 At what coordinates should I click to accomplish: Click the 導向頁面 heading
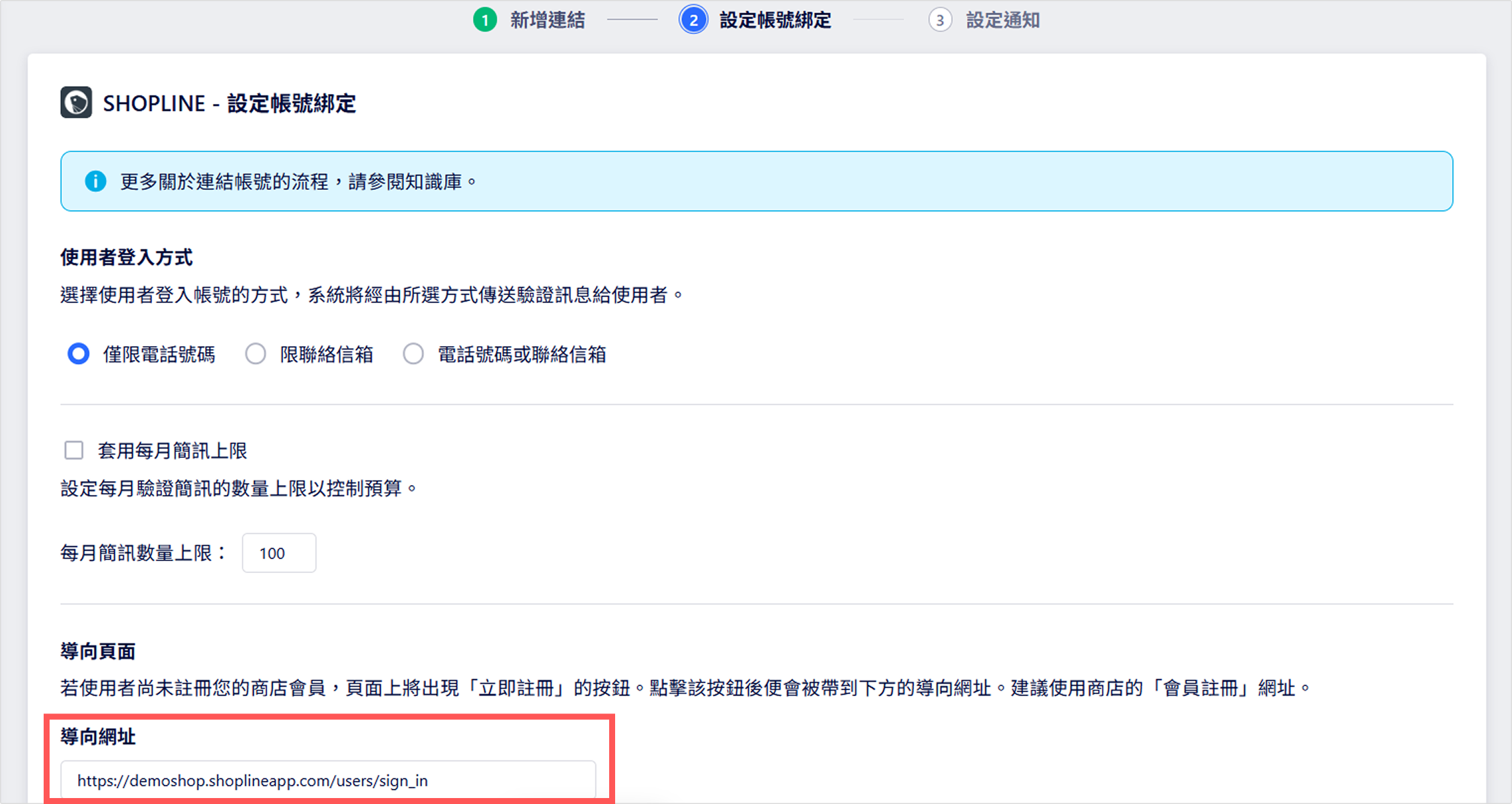pos(98,652)
